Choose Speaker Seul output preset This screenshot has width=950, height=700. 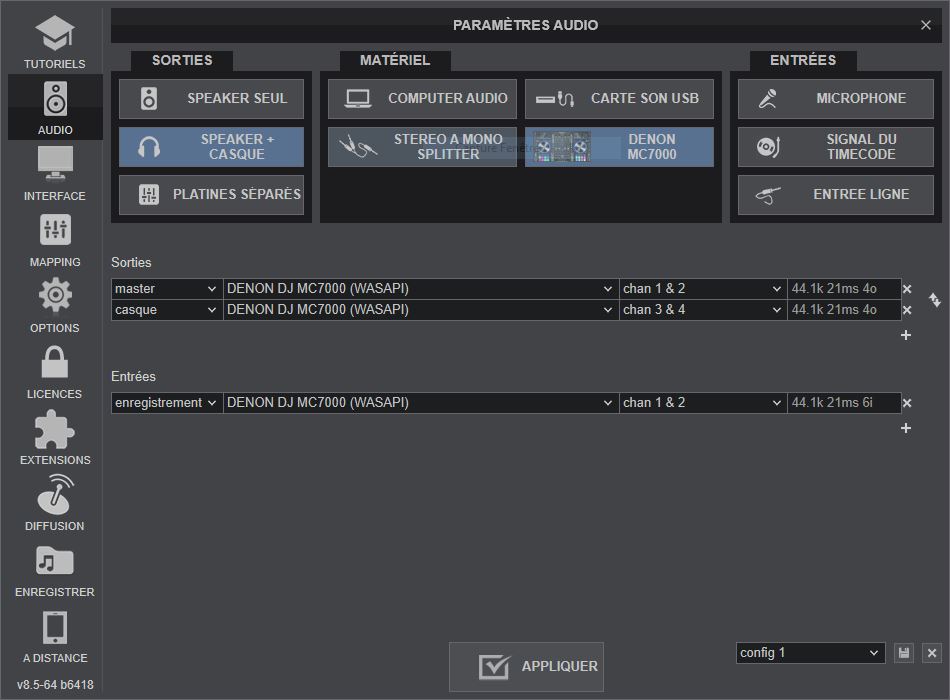pyautogui.click(x=211, y=98)
